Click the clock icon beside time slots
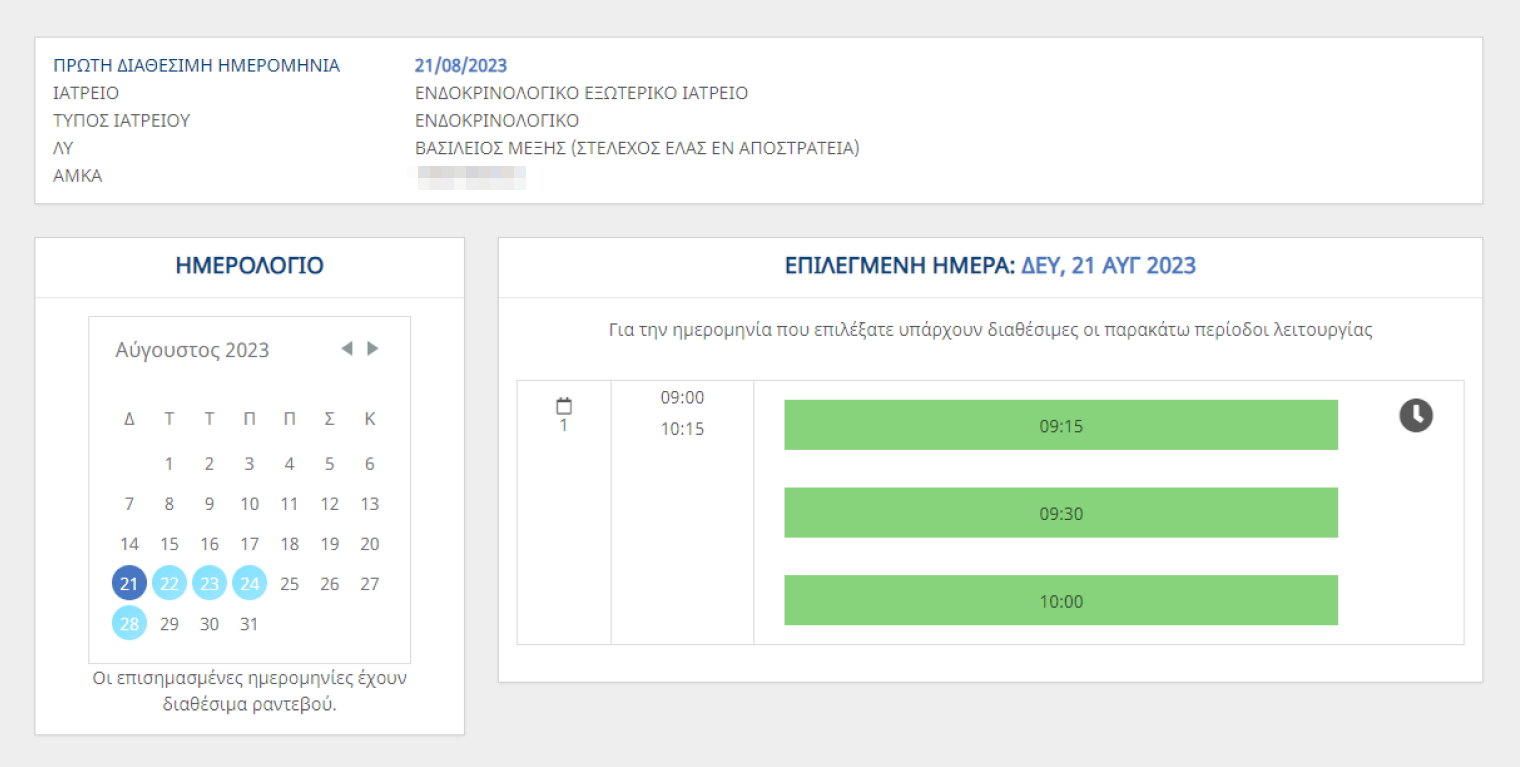The image size is (1520, 767). [x=1415, y=415]
